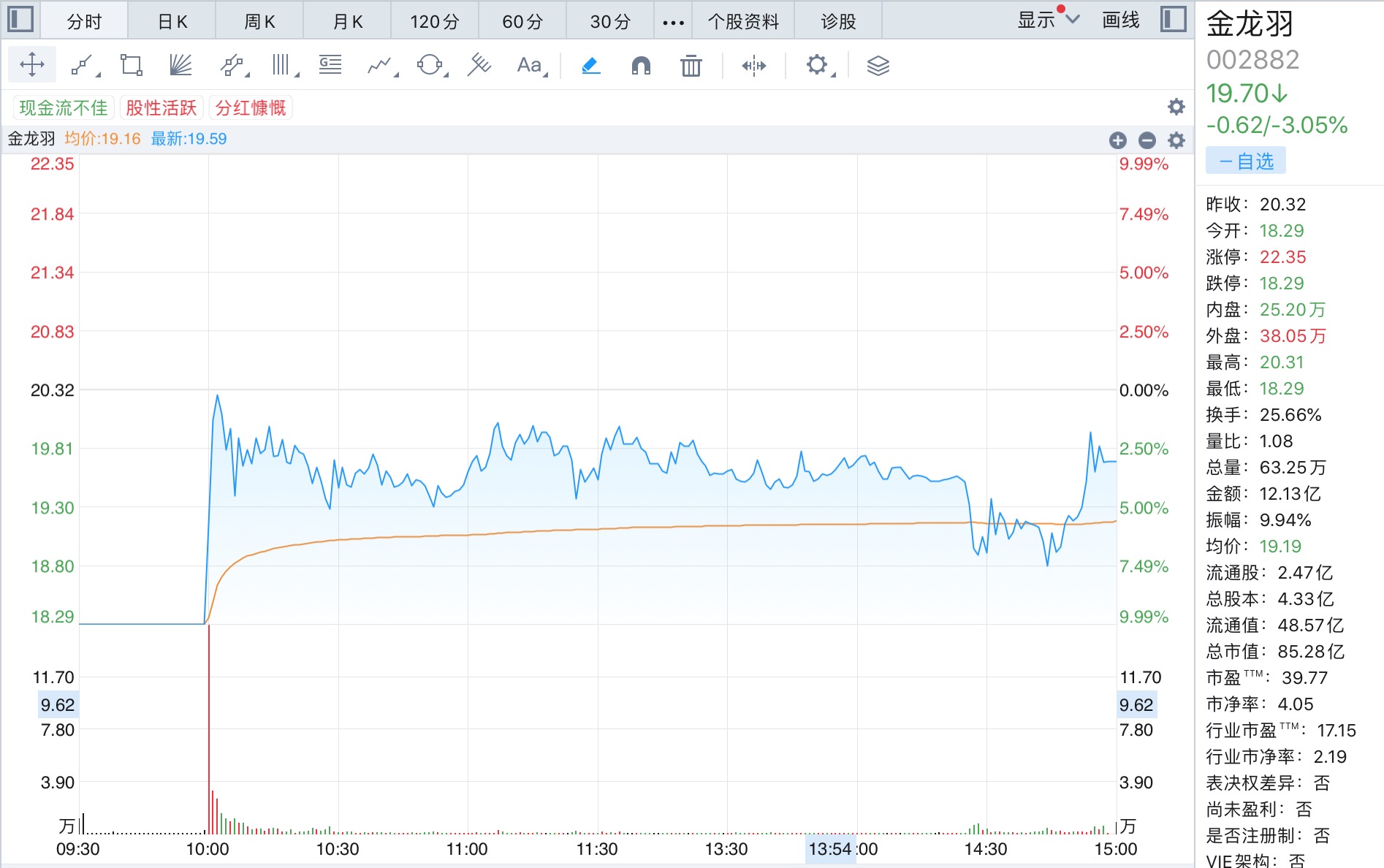Select the trend line drawing tool
This screenshot has width=1384, height=868.
click(x=83, y=66)
